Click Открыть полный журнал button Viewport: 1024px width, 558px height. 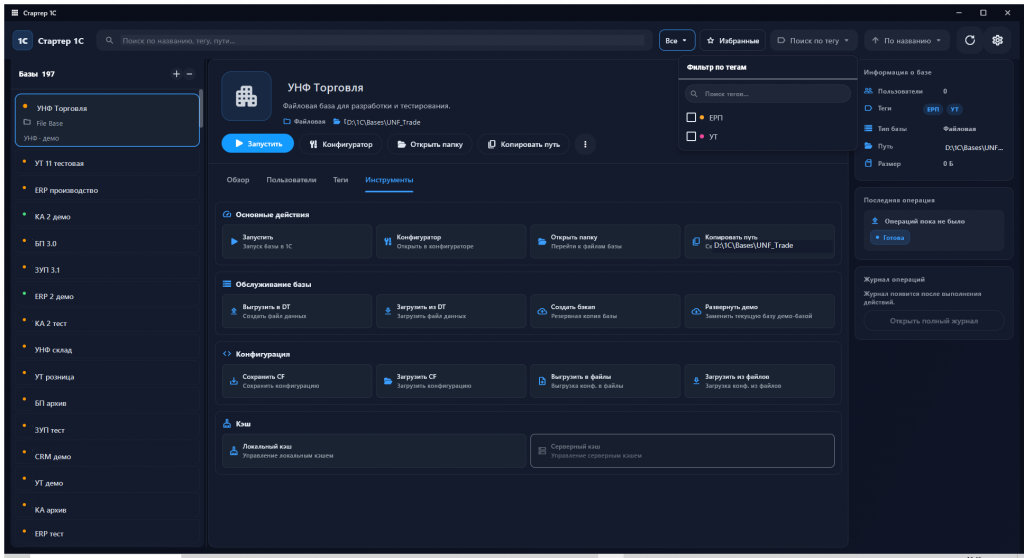[x=933, y=321]
